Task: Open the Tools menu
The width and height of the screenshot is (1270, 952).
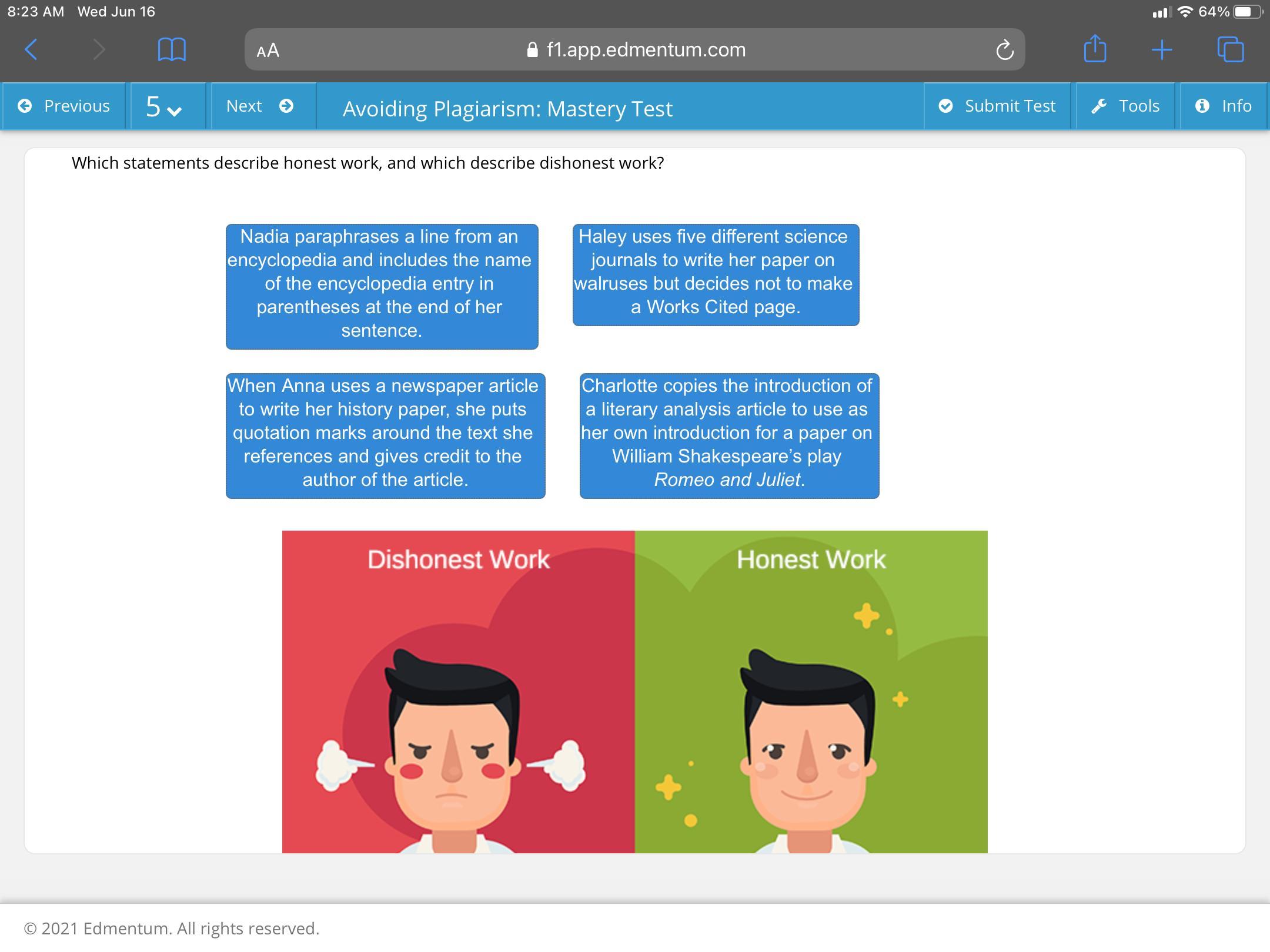Action: pos(1125,106)
